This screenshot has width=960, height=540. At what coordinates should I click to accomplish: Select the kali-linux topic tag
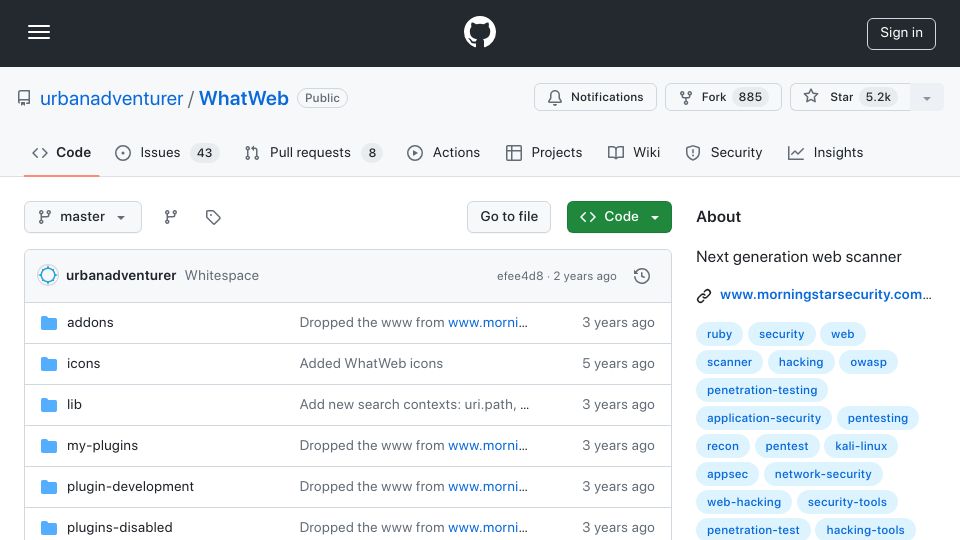click(x=861, y=446)
